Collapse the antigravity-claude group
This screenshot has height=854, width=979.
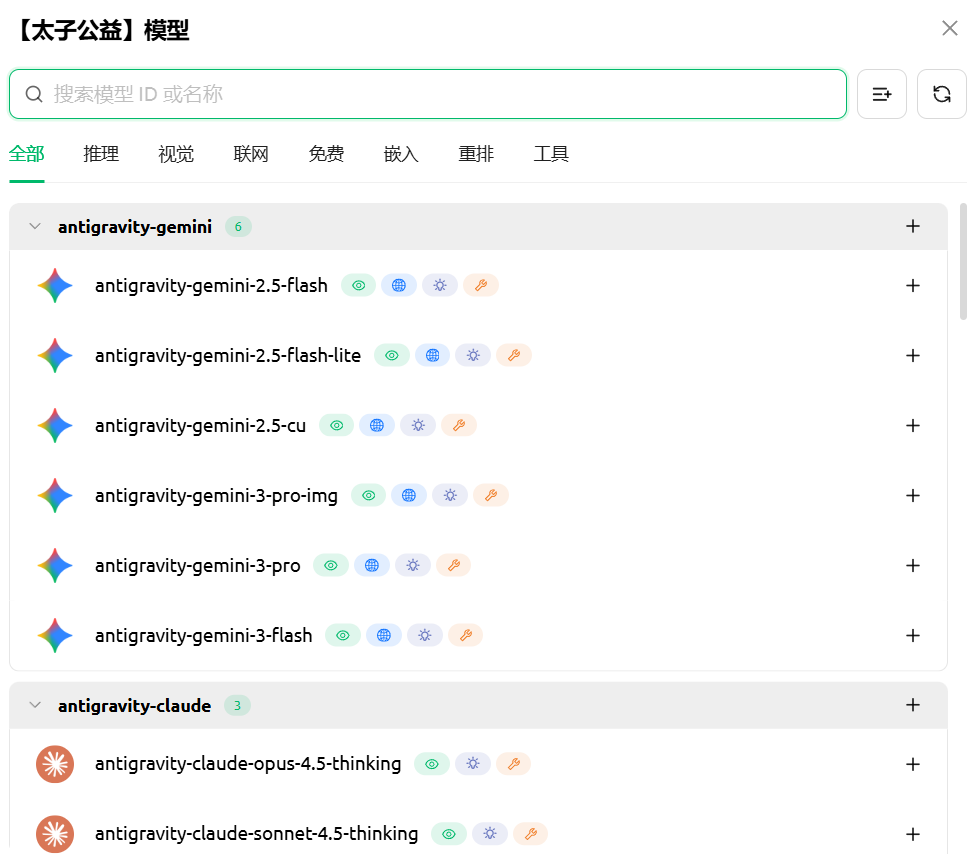pos(35,706)
